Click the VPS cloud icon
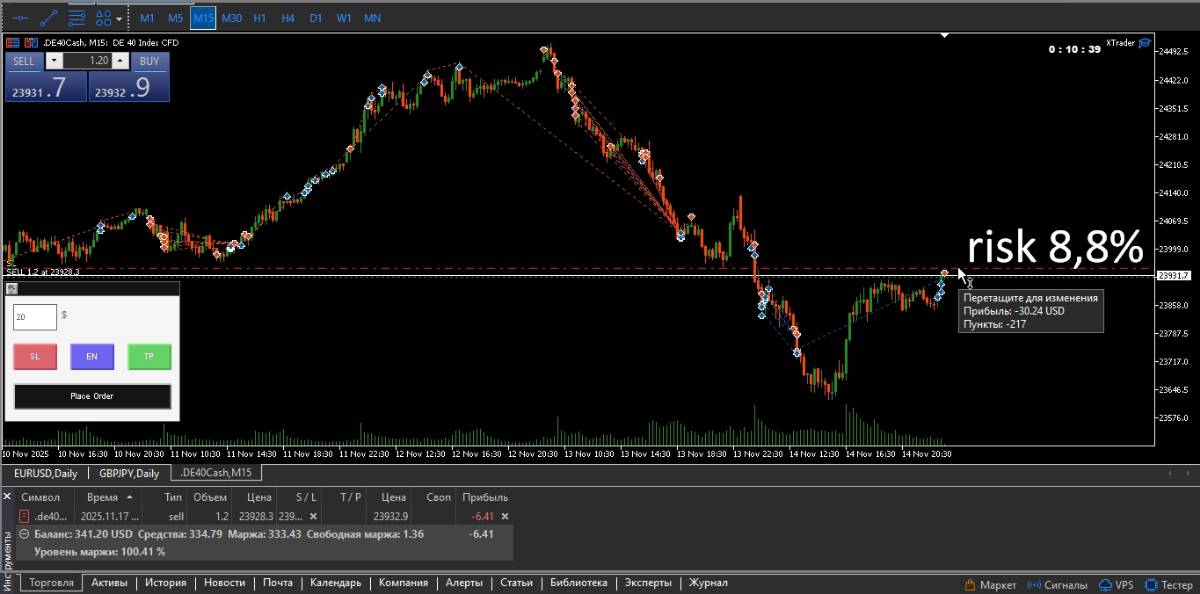The height and width of the screenshot is (594, 1200). point(1104,584)
